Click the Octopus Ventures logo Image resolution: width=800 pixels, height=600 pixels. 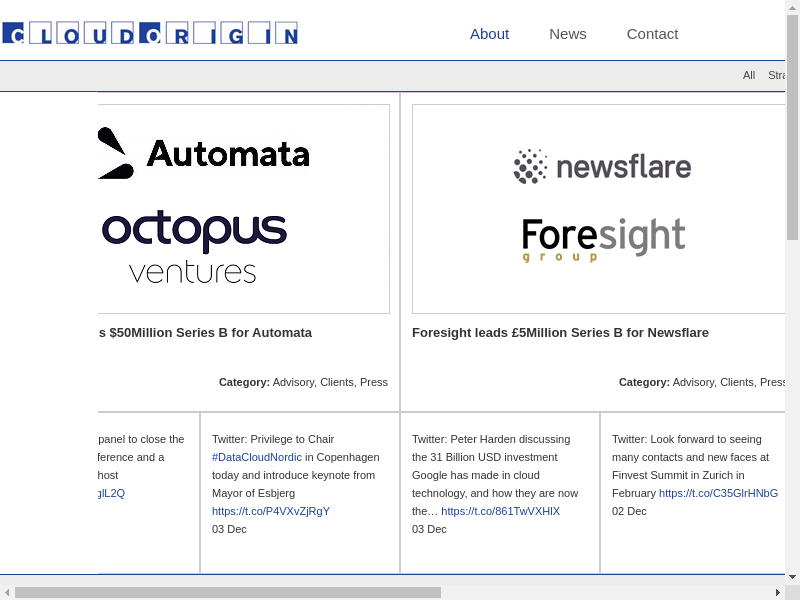click(x=194, y=246)
